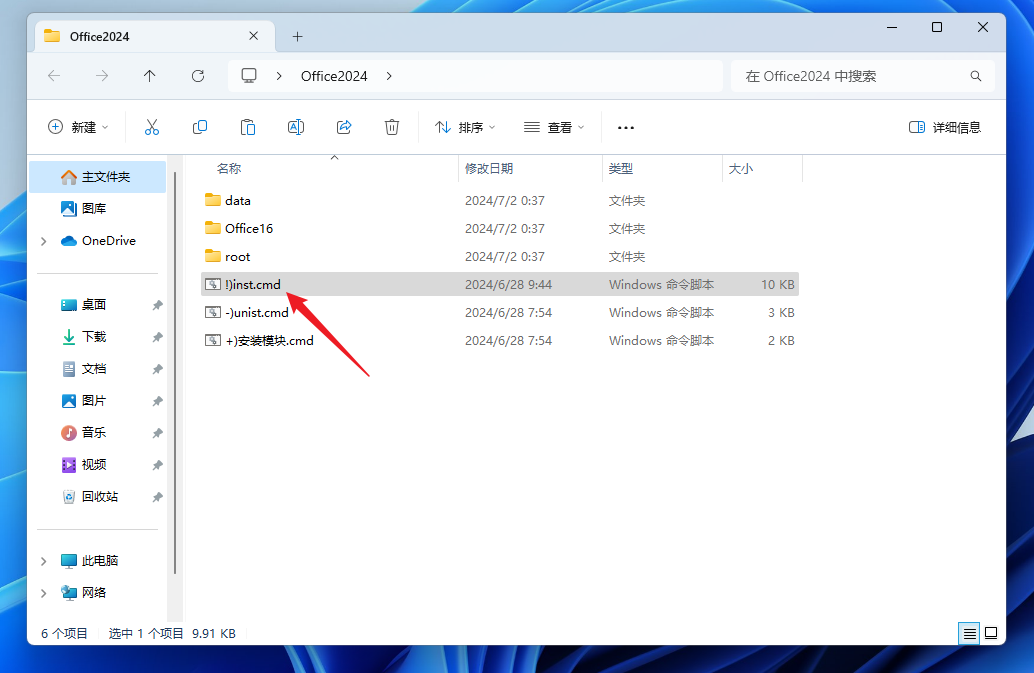
Task: Click the Office16 folder icon
Action: (x=212, y=228)
